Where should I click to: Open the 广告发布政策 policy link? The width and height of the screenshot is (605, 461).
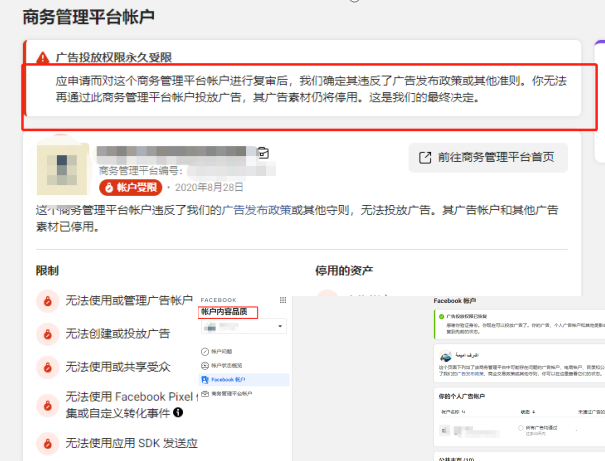coord(257,210)
